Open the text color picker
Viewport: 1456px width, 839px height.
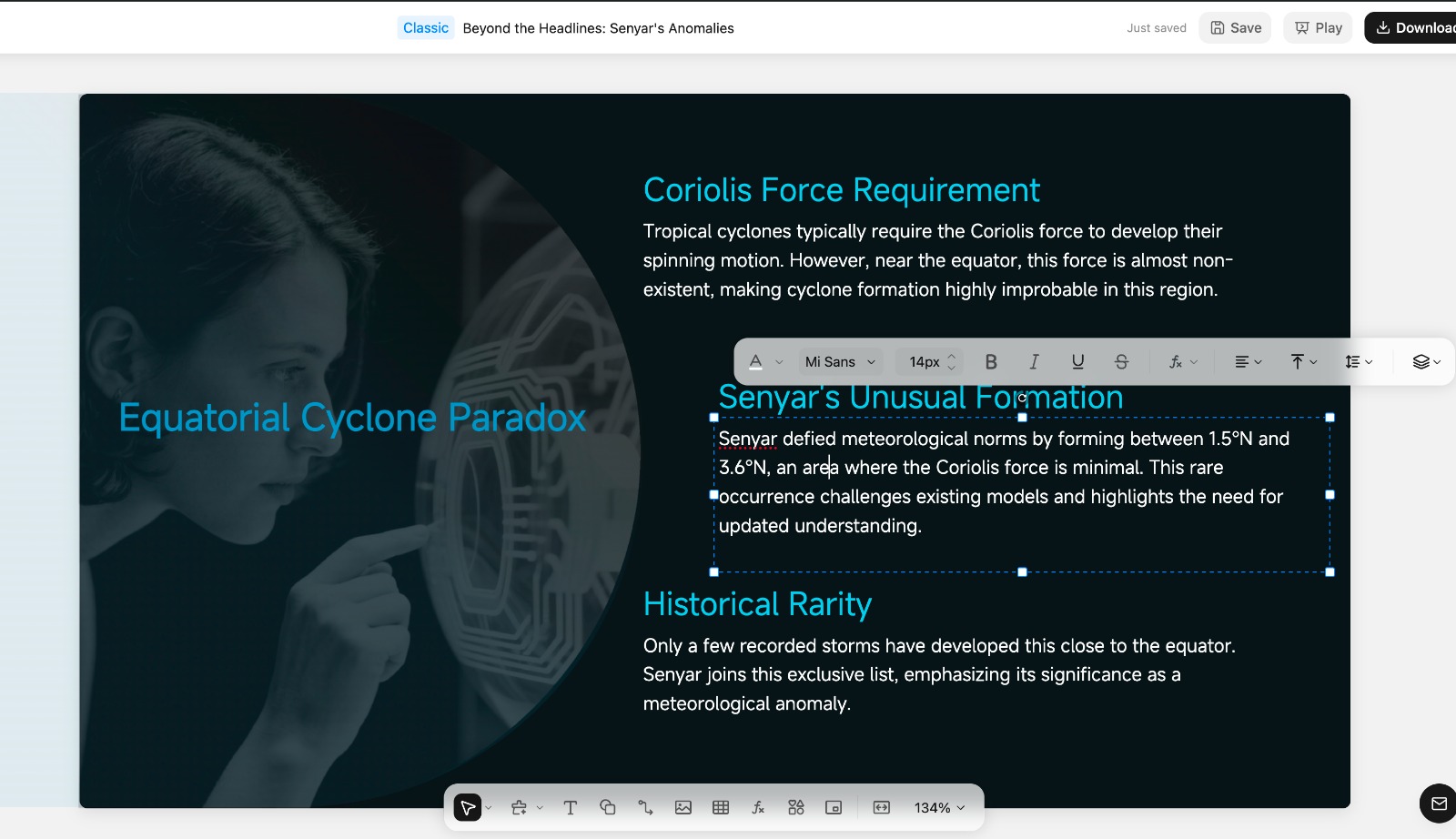(756, 362)
